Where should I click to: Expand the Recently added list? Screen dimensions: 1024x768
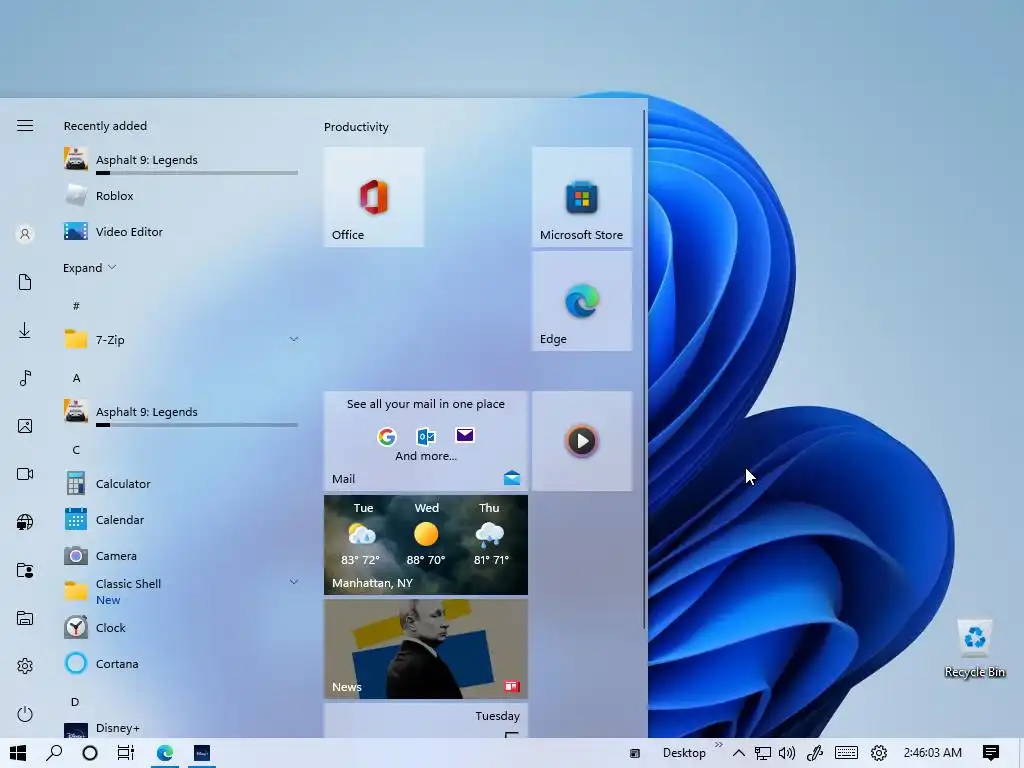click(89, 268)
